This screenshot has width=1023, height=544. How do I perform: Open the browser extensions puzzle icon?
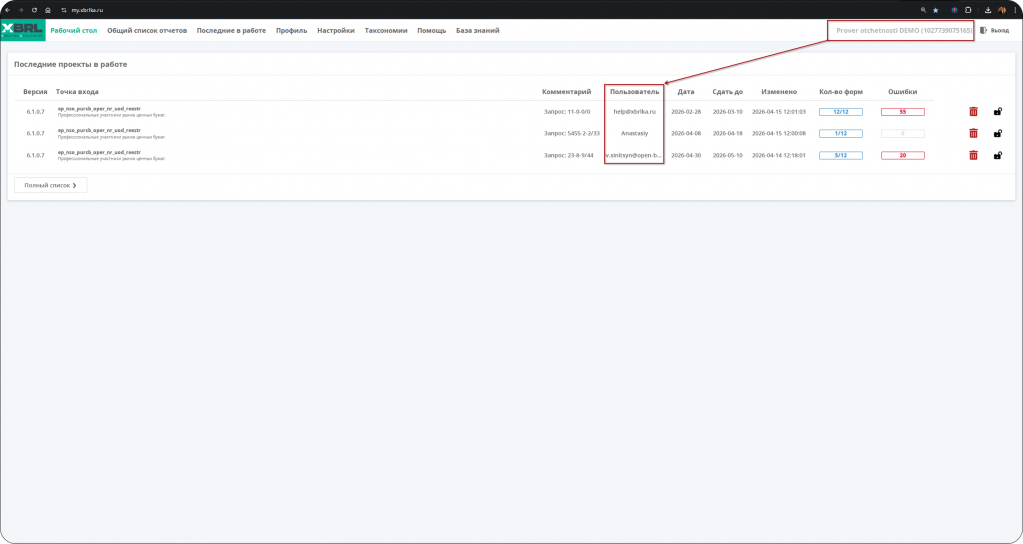click(968, 10)
